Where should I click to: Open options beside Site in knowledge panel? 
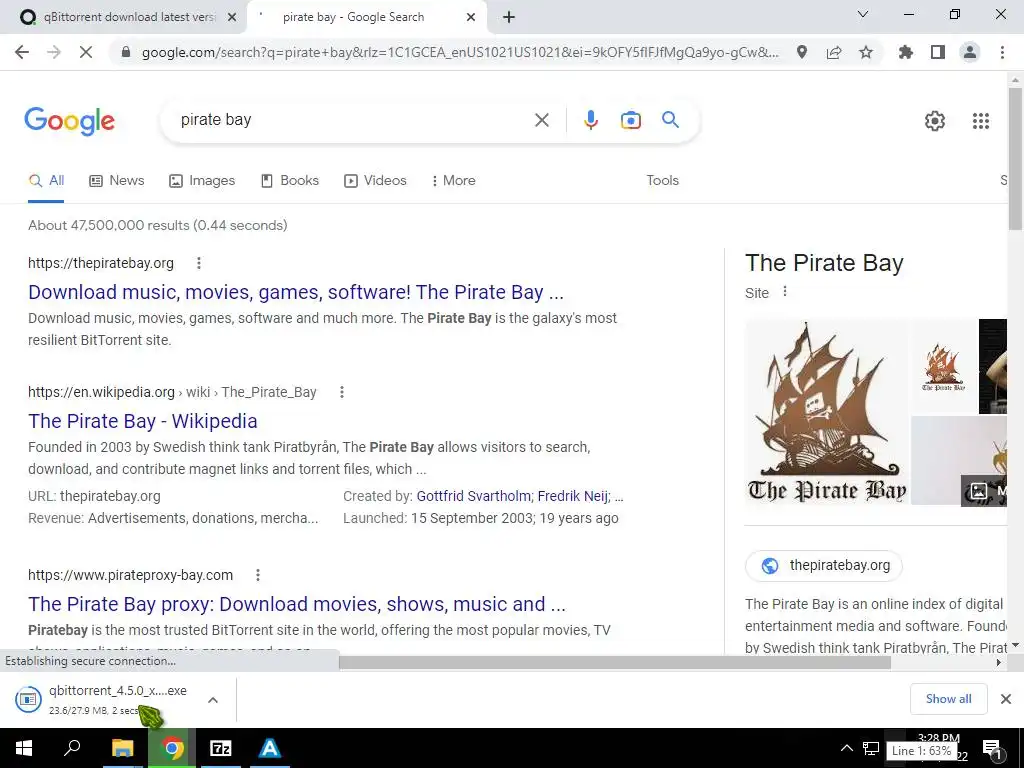(785, 292)
